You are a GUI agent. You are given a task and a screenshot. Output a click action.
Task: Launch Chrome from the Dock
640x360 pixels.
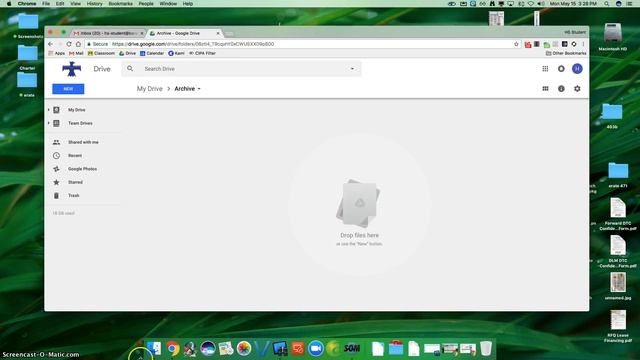click(173, 349)
